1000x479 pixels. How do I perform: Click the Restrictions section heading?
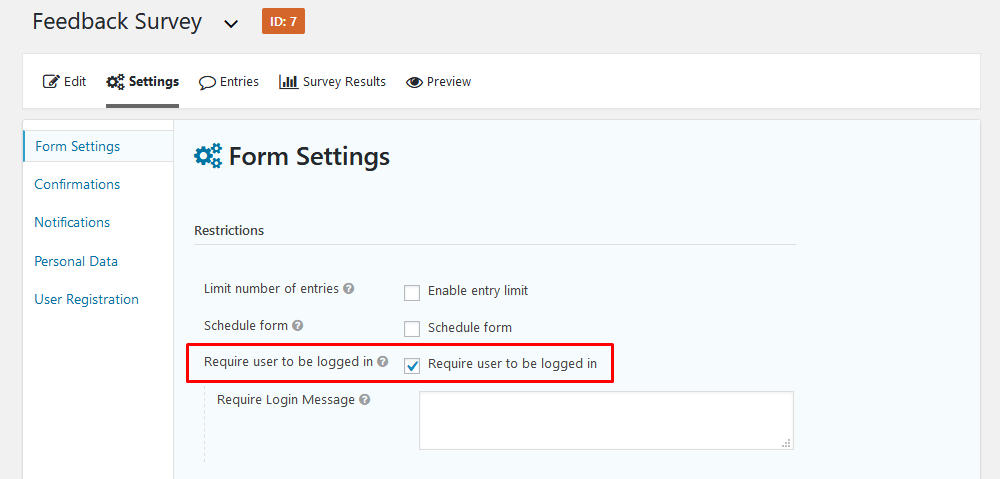(x=229, y=230)
